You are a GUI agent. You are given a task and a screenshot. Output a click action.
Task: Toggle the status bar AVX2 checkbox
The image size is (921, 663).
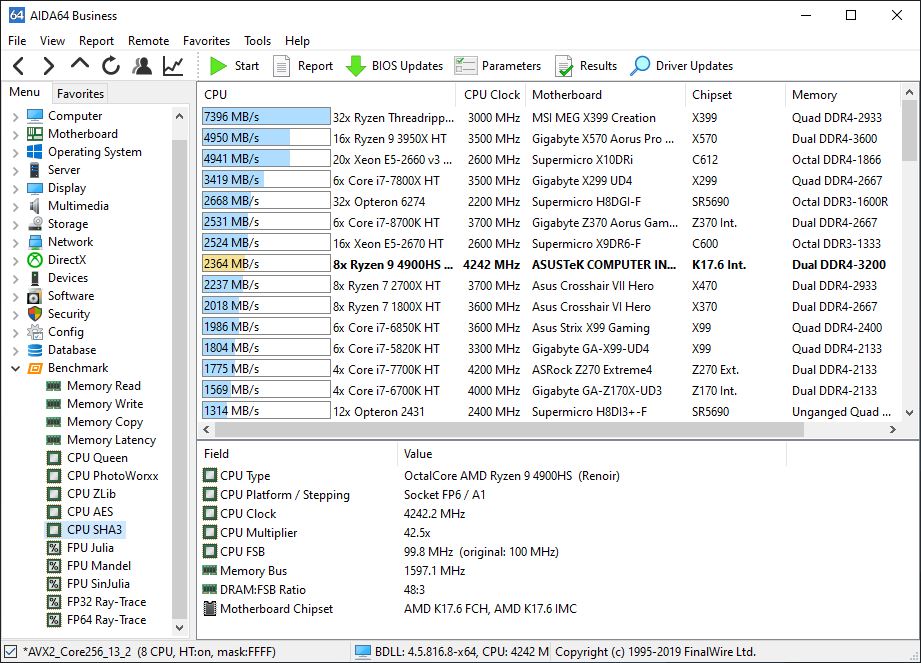coord(10,652)
